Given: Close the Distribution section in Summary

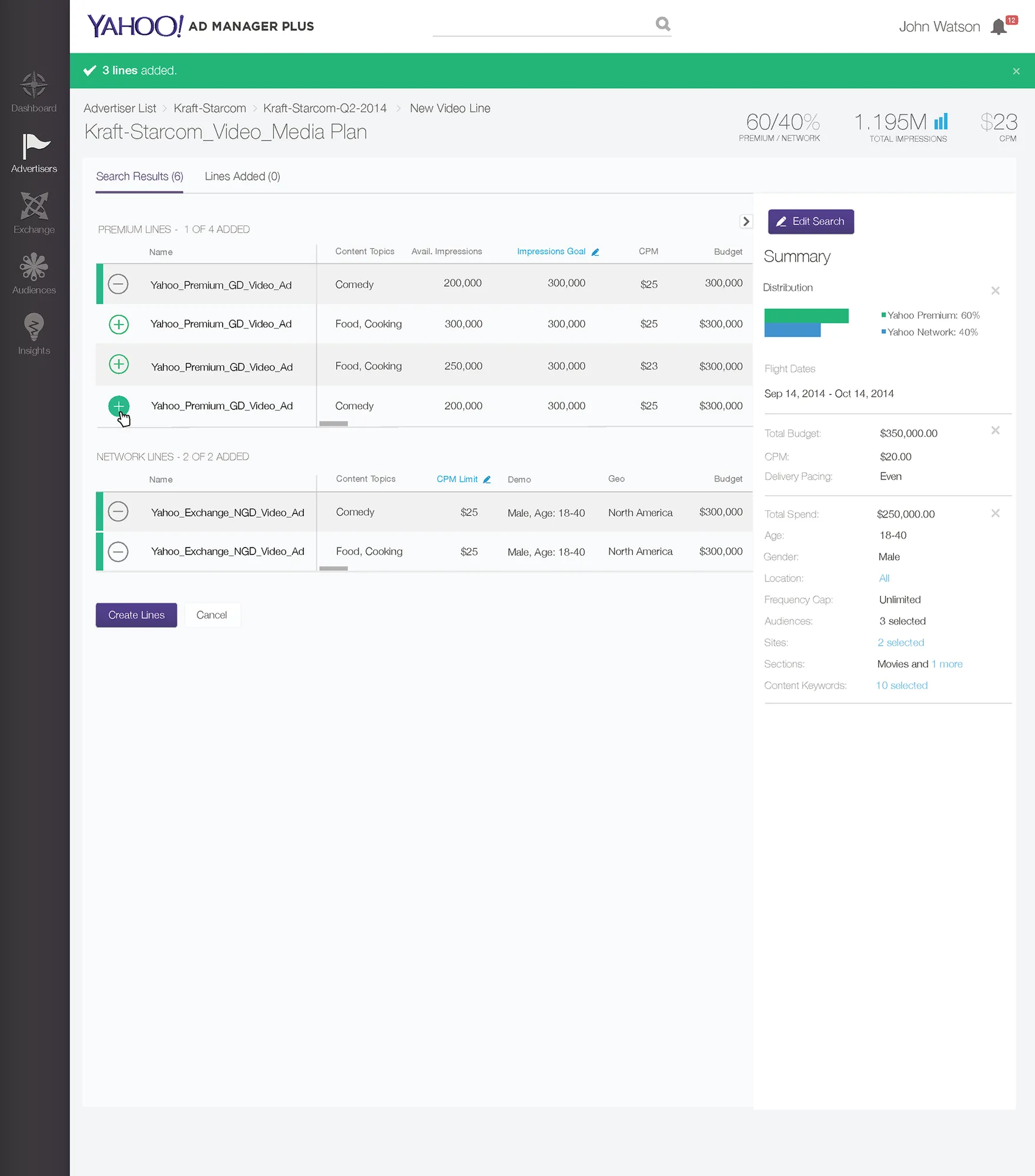Looking at the screenshot, I should (x=995, y=290).
